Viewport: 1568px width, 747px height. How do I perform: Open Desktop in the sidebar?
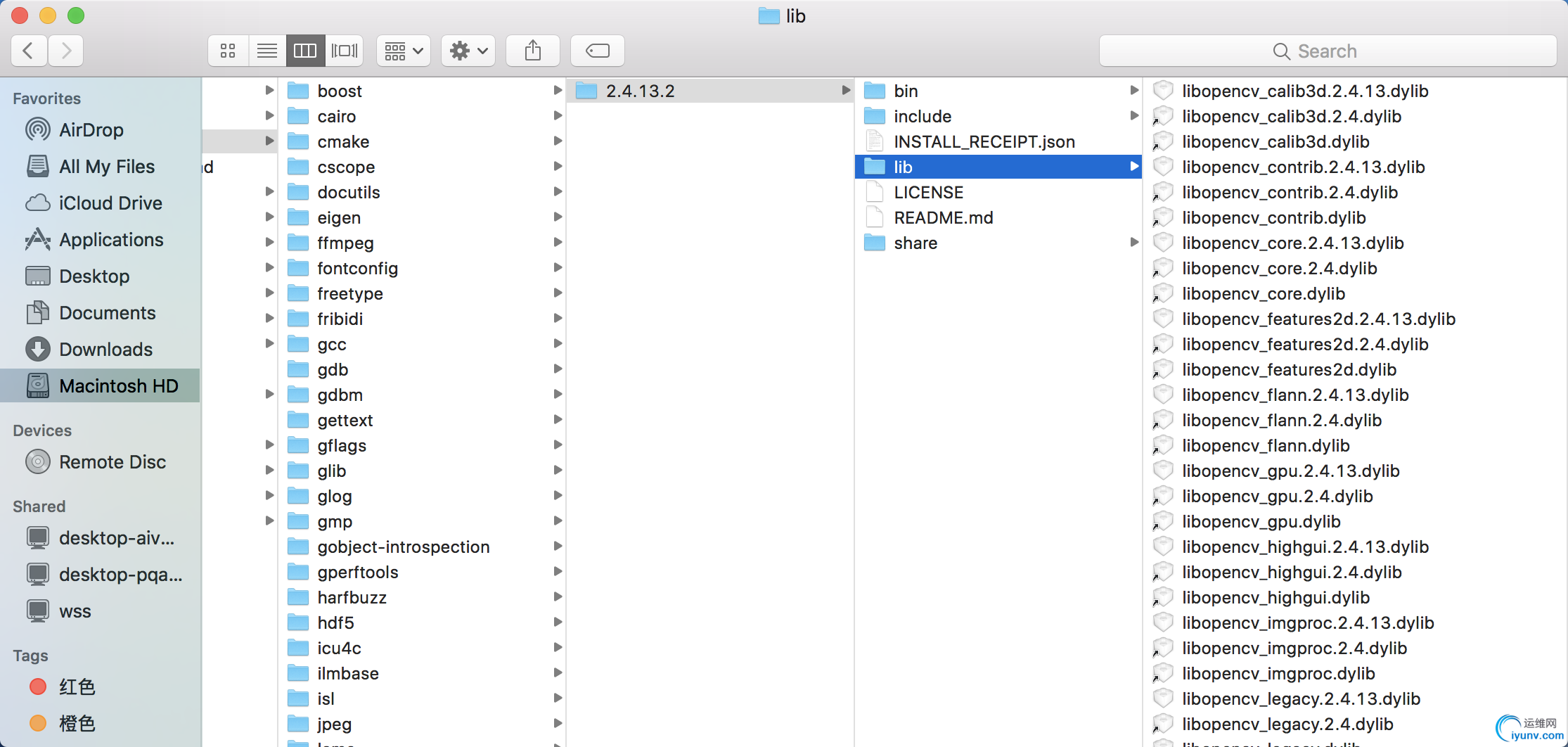tap(100, 276)
